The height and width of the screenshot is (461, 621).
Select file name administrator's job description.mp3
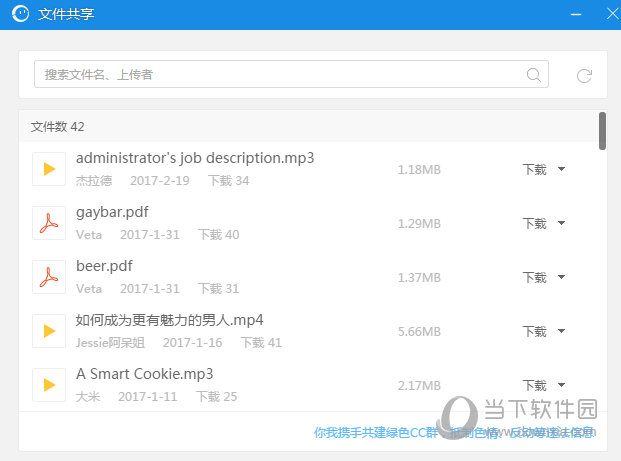click(195, 158)
